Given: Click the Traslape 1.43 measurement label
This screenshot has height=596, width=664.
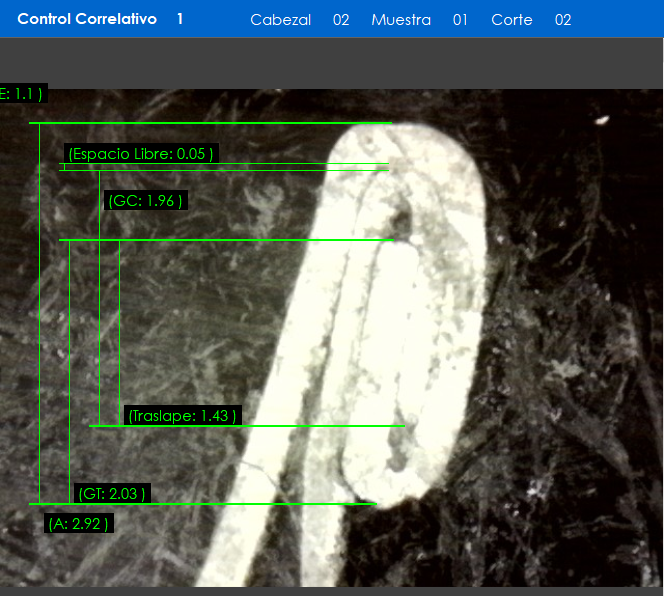Looking at the screenshot, I should pos(182,415).
